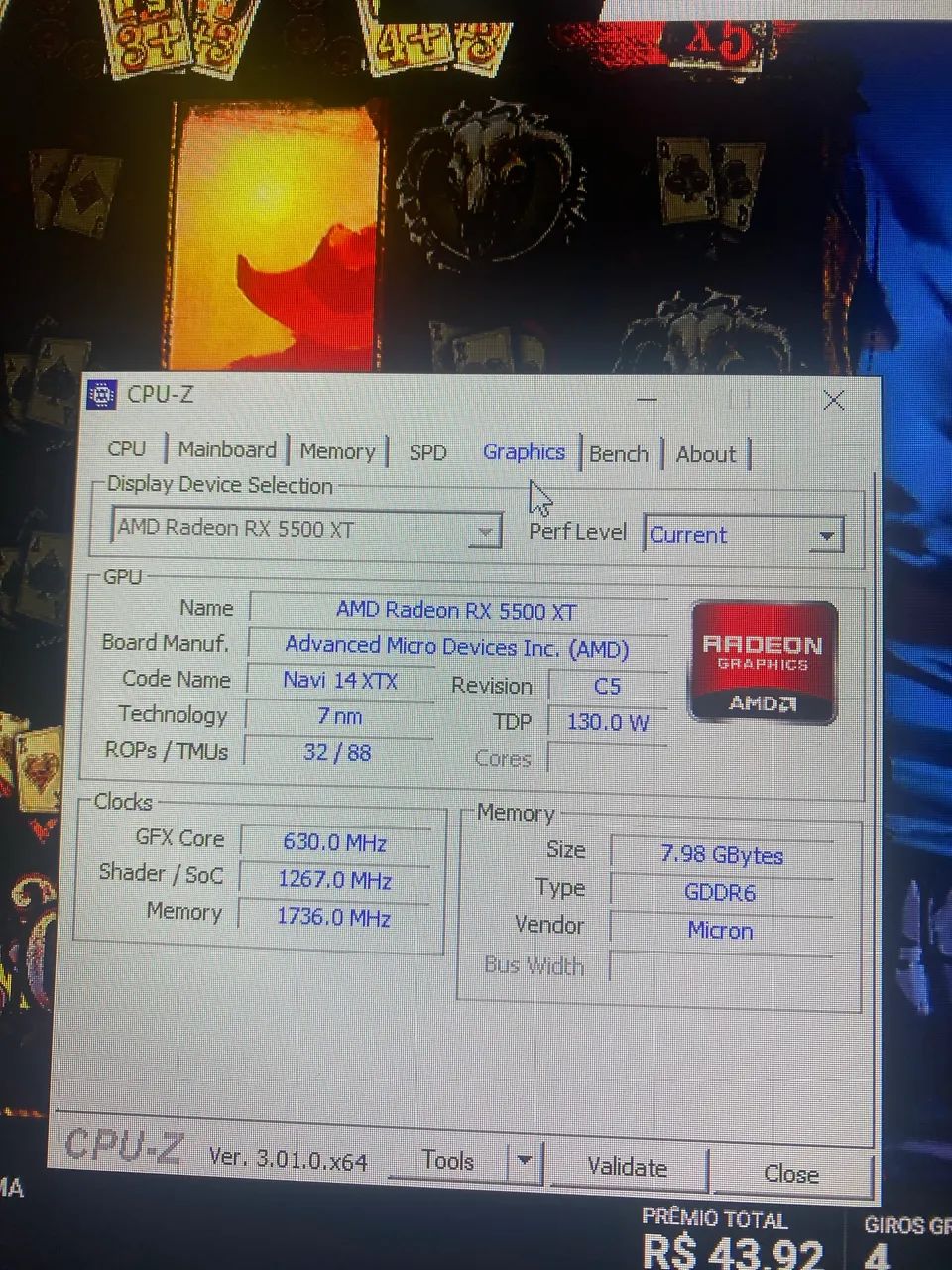
Task: Click the Shader / SoC clock 1267.0 MHz
Action: click(x=335, y=880)
